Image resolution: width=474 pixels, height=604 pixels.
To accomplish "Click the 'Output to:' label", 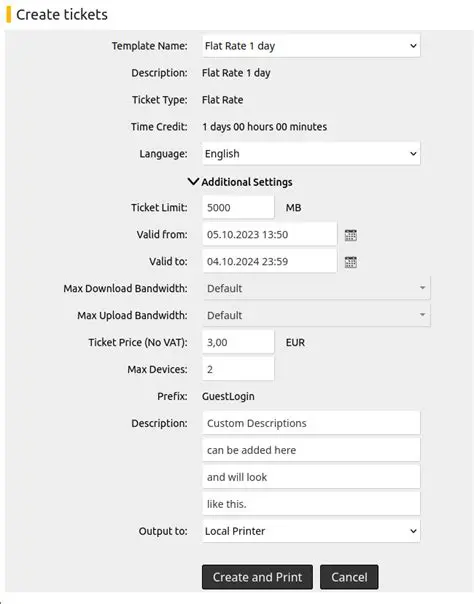I will coord(163,531).
